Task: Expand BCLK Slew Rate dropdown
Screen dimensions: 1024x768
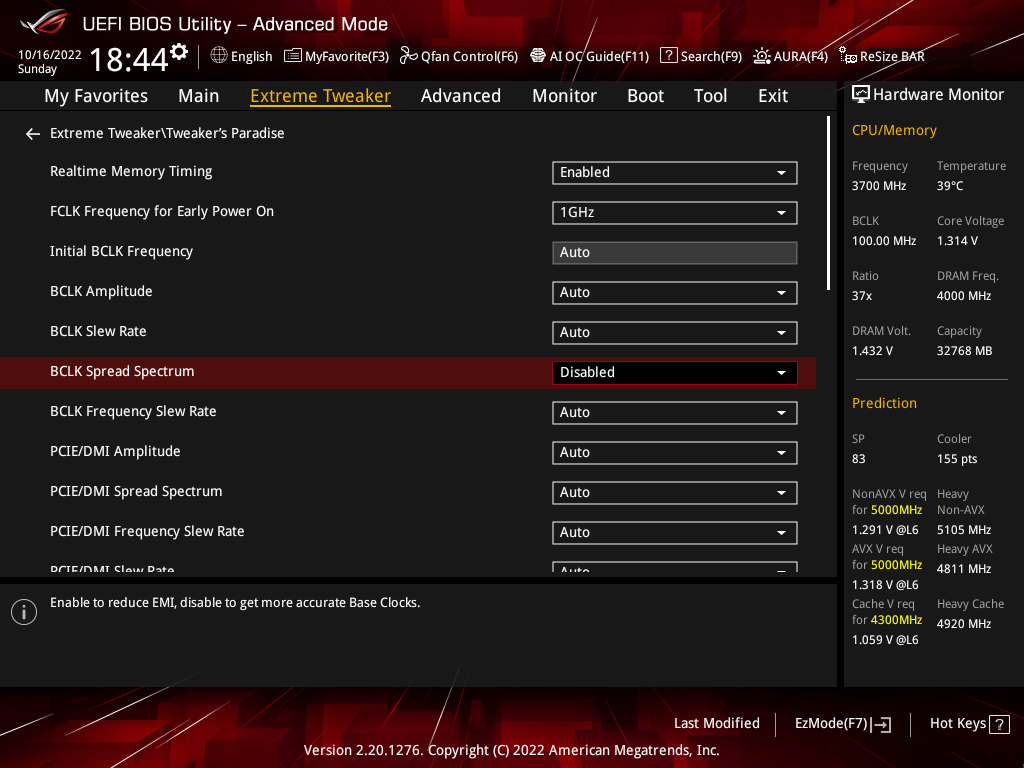Action: point(675,332)
